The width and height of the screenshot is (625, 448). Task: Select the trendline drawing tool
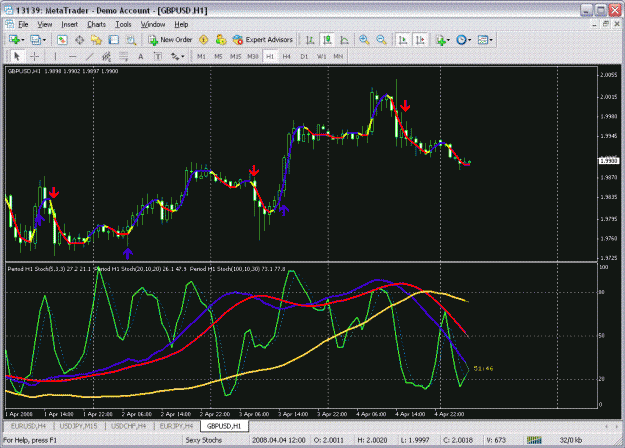[89, 57]
